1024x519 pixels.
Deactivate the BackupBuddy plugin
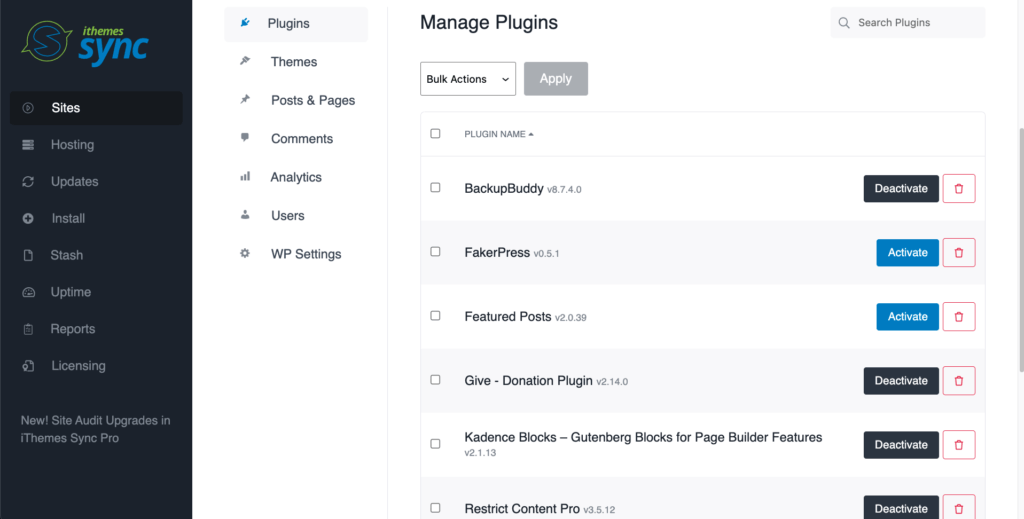pos(901,189)
